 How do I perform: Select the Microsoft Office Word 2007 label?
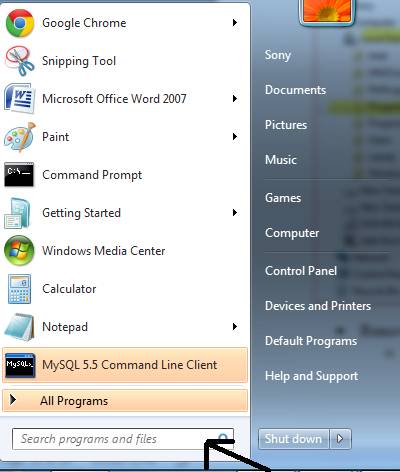coord(114,99)
